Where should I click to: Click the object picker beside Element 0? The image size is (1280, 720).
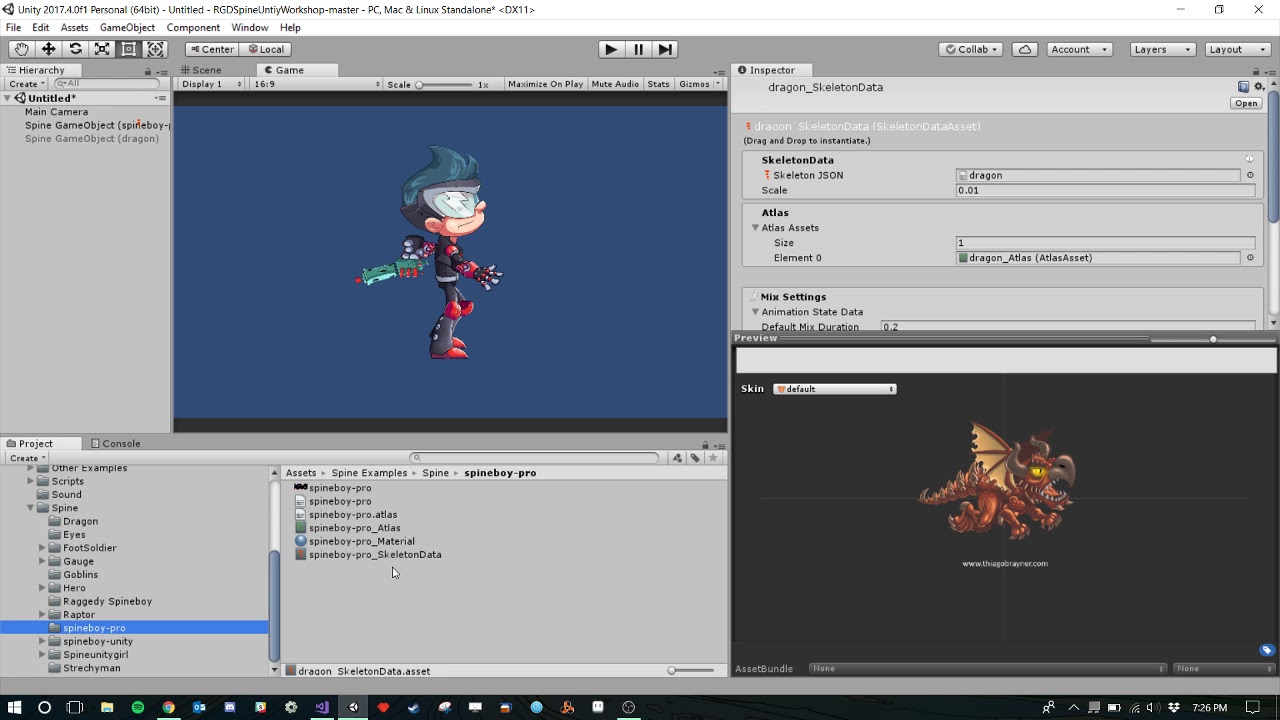click(x=1250, y=258)
